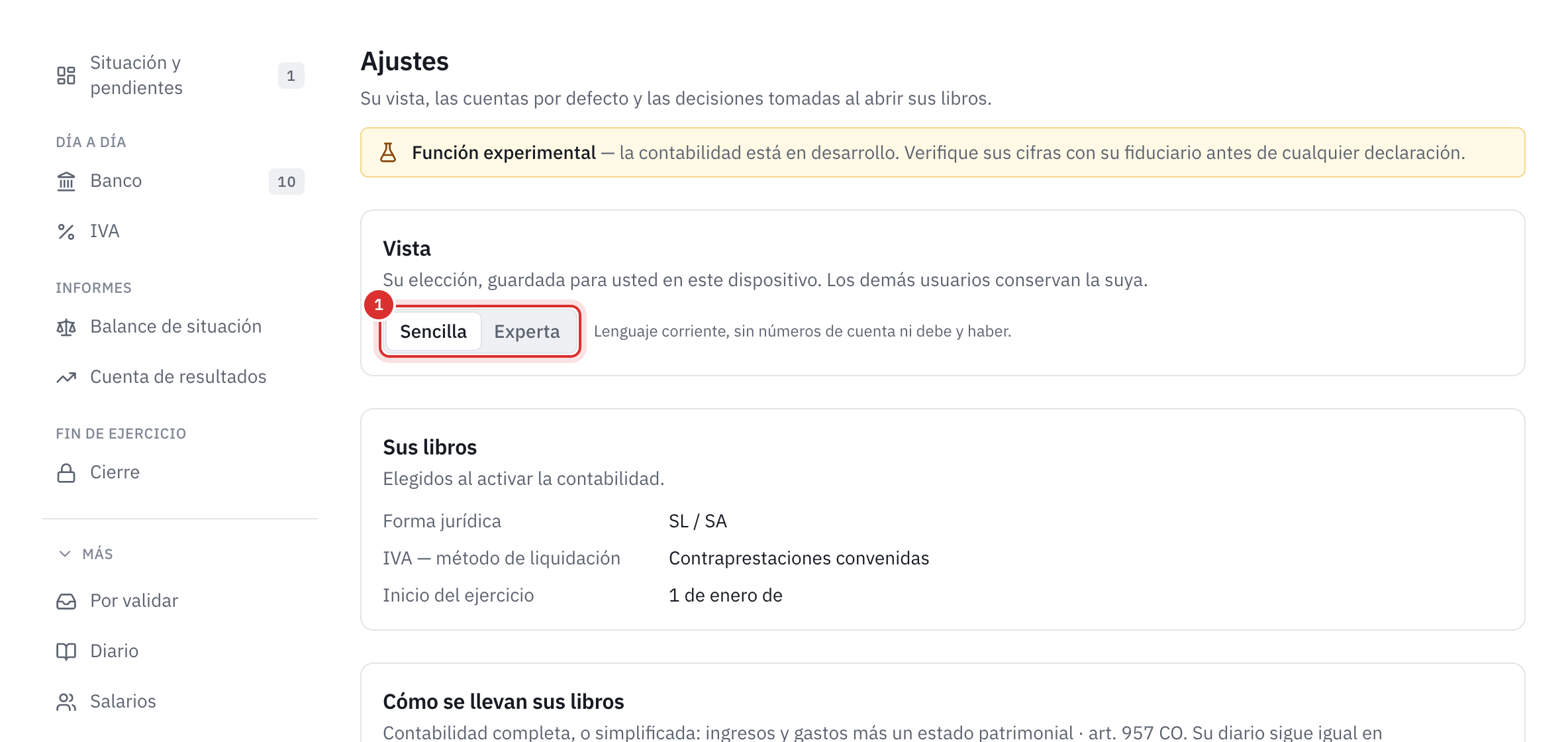Click the MÁS section label
Image resolution: width=1568 pixels, height=742 pixels.
pyautogui.click(x=97, y=554)
